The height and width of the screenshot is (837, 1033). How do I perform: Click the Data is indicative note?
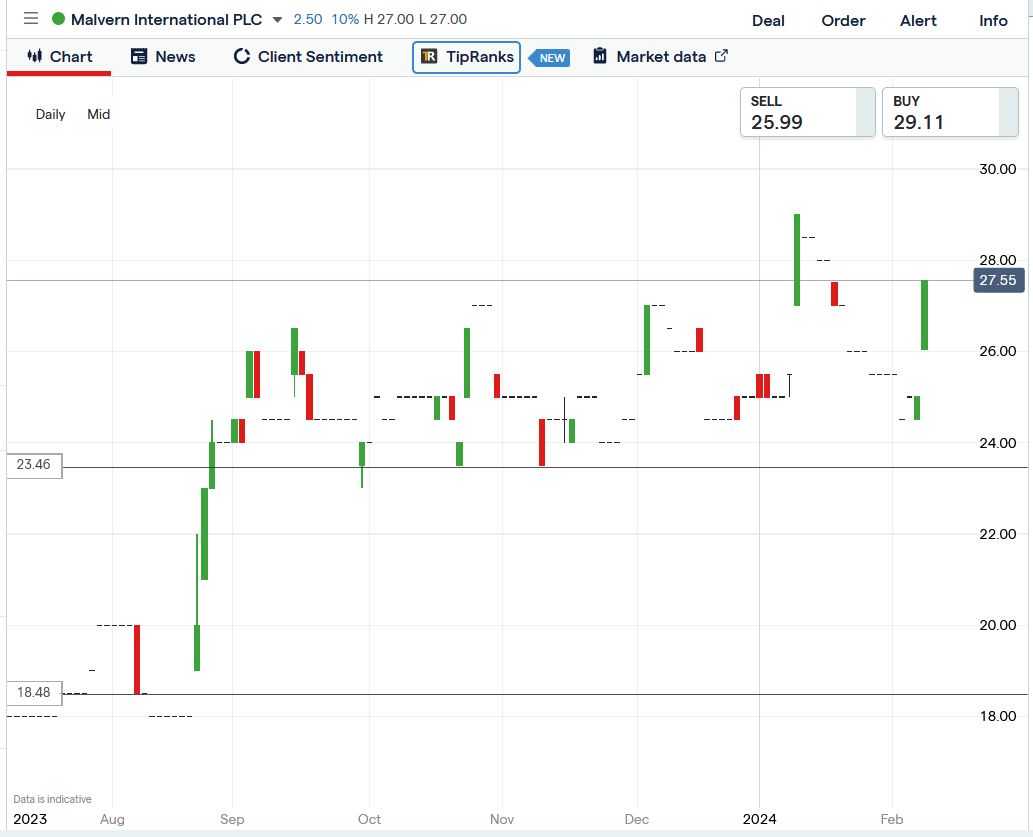(53, 799)
